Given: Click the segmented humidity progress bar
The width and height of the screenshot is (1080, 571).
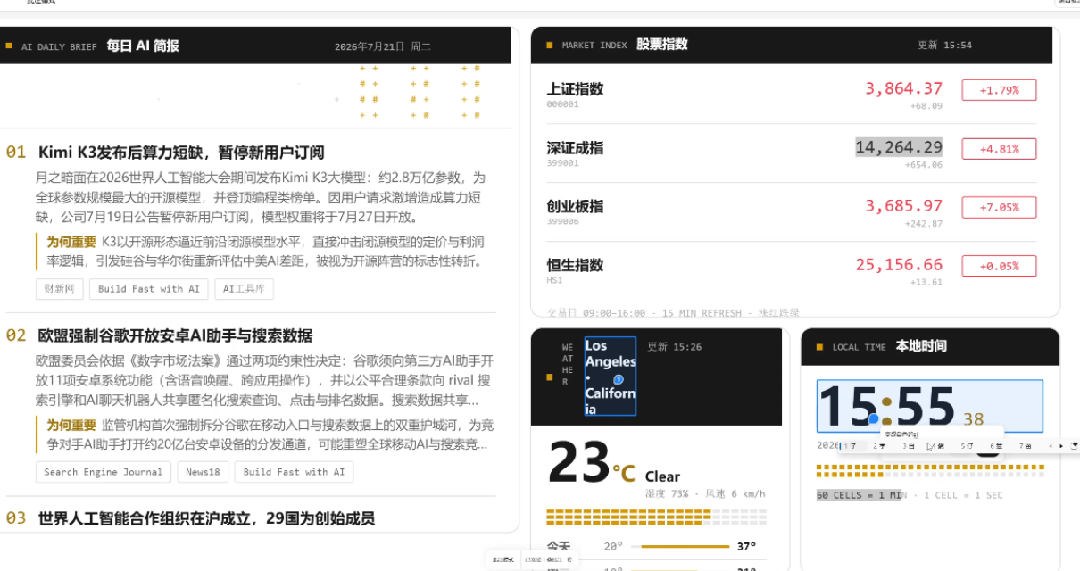Looking at the screenshot, I should (656, 517).
